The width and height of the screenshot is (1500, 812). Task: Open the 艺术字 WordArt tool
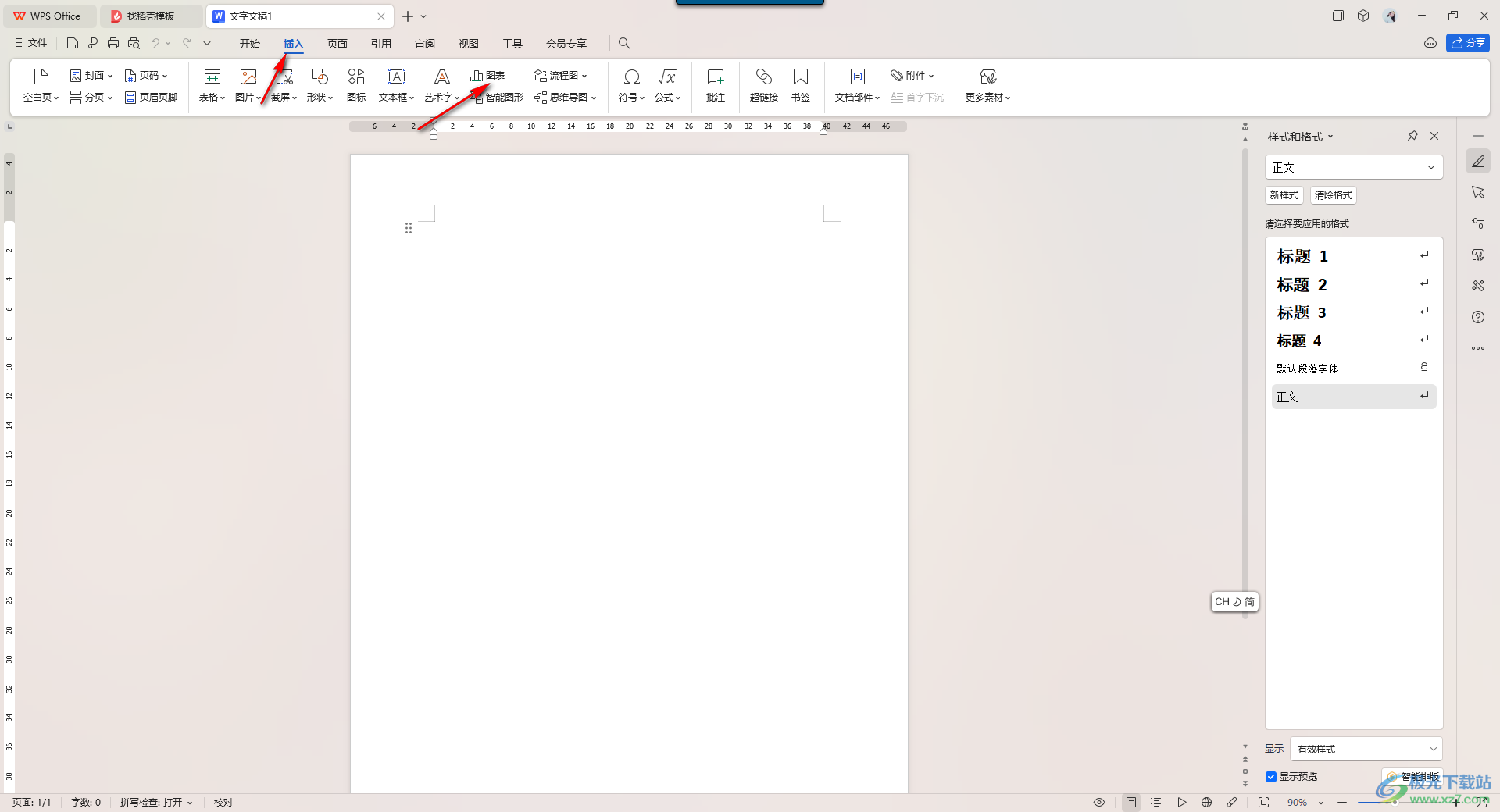[x=441, y=85]
